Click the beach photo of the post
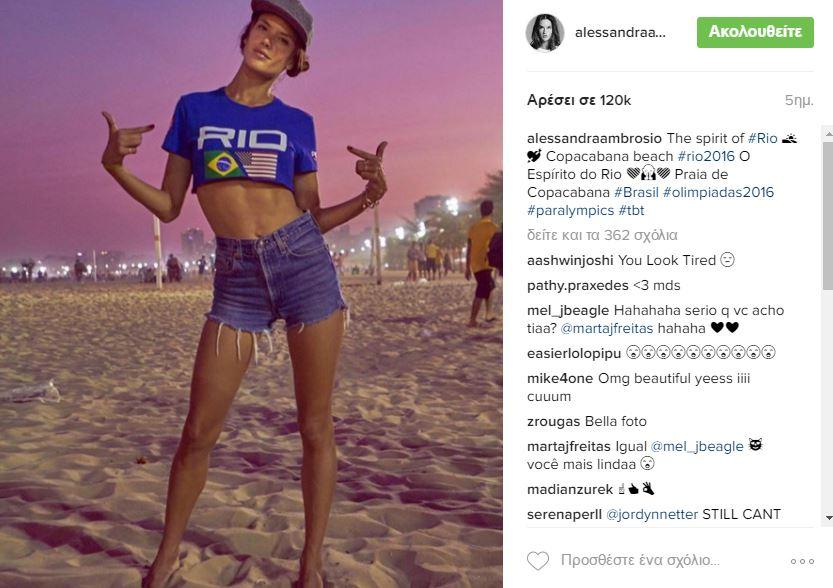Viewport: 833px width, 588px height. pos(251,294)
